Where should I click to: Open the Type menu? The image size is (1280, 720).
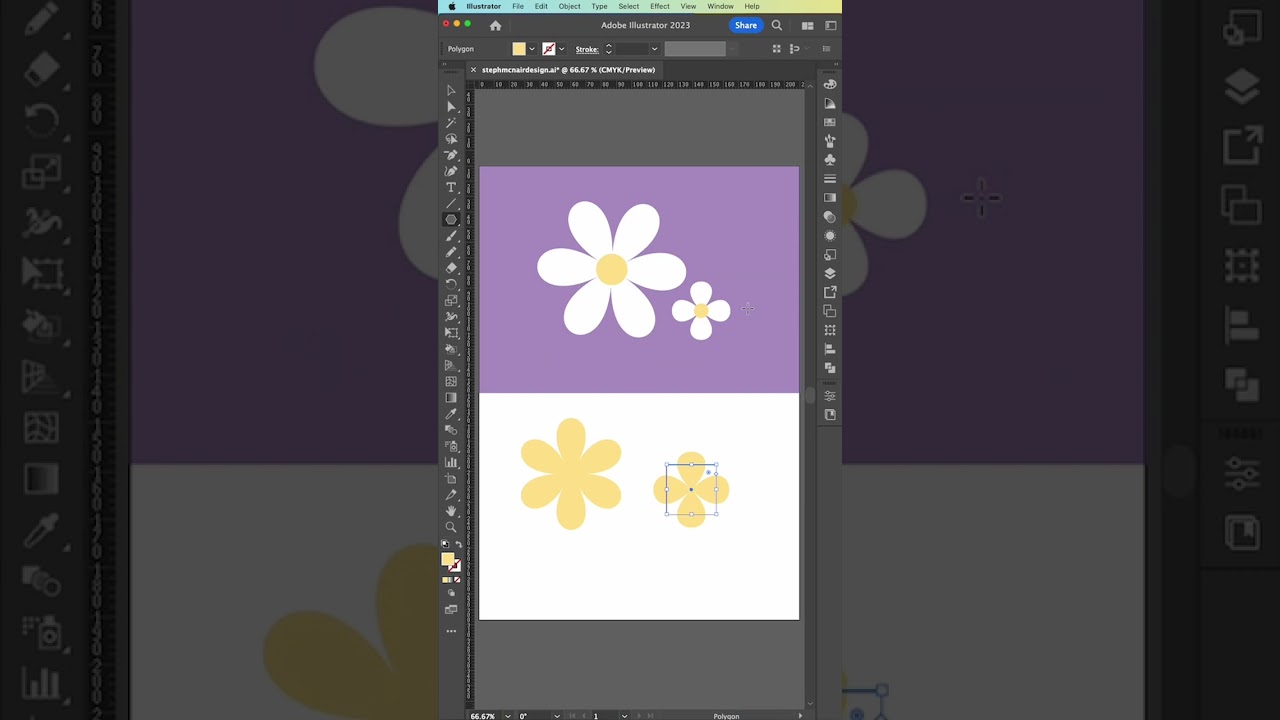point(599,6)
